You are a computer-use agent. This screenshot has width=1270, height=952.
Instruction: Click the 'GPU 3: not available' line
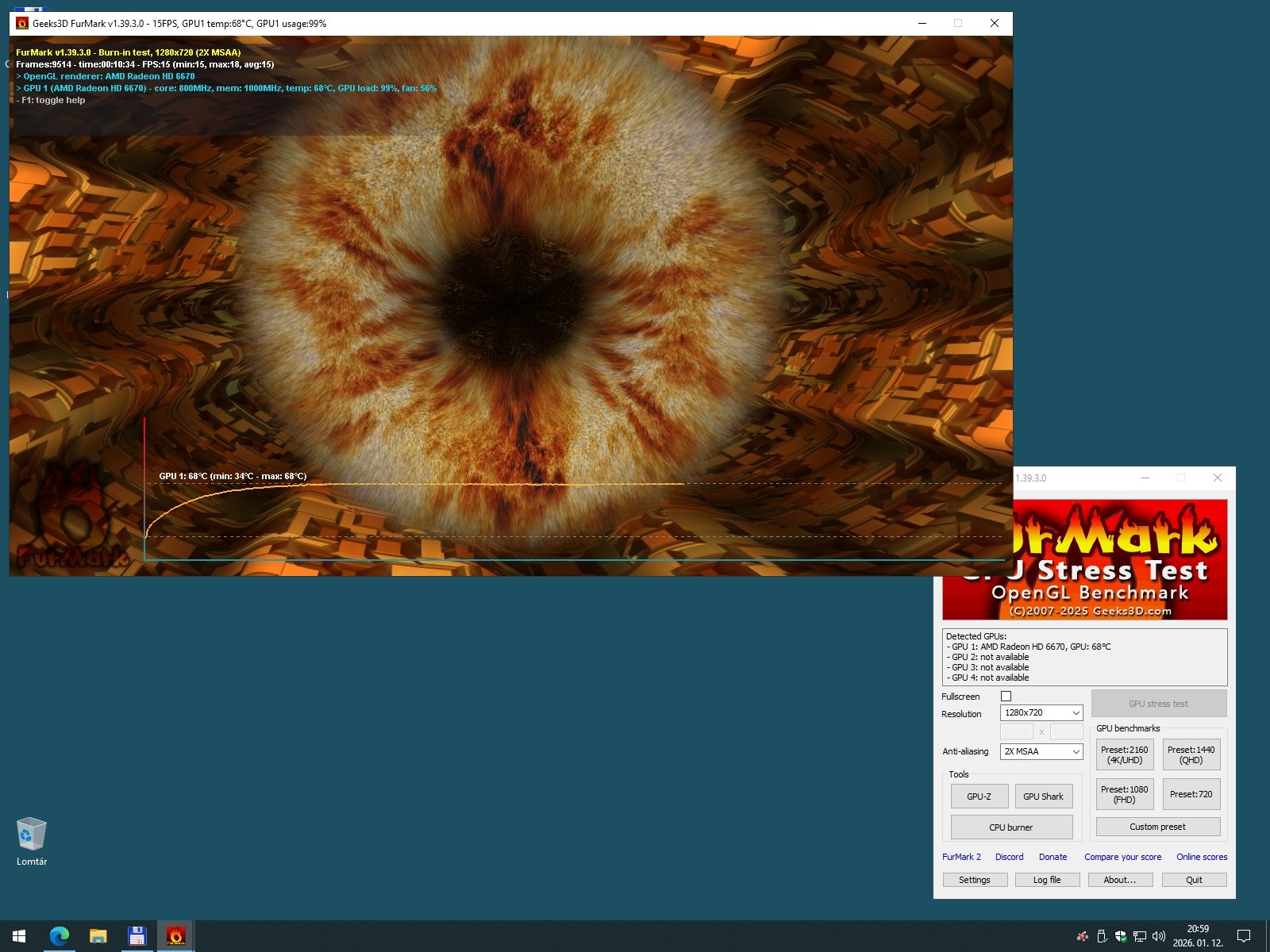click(x=987, y=667)
